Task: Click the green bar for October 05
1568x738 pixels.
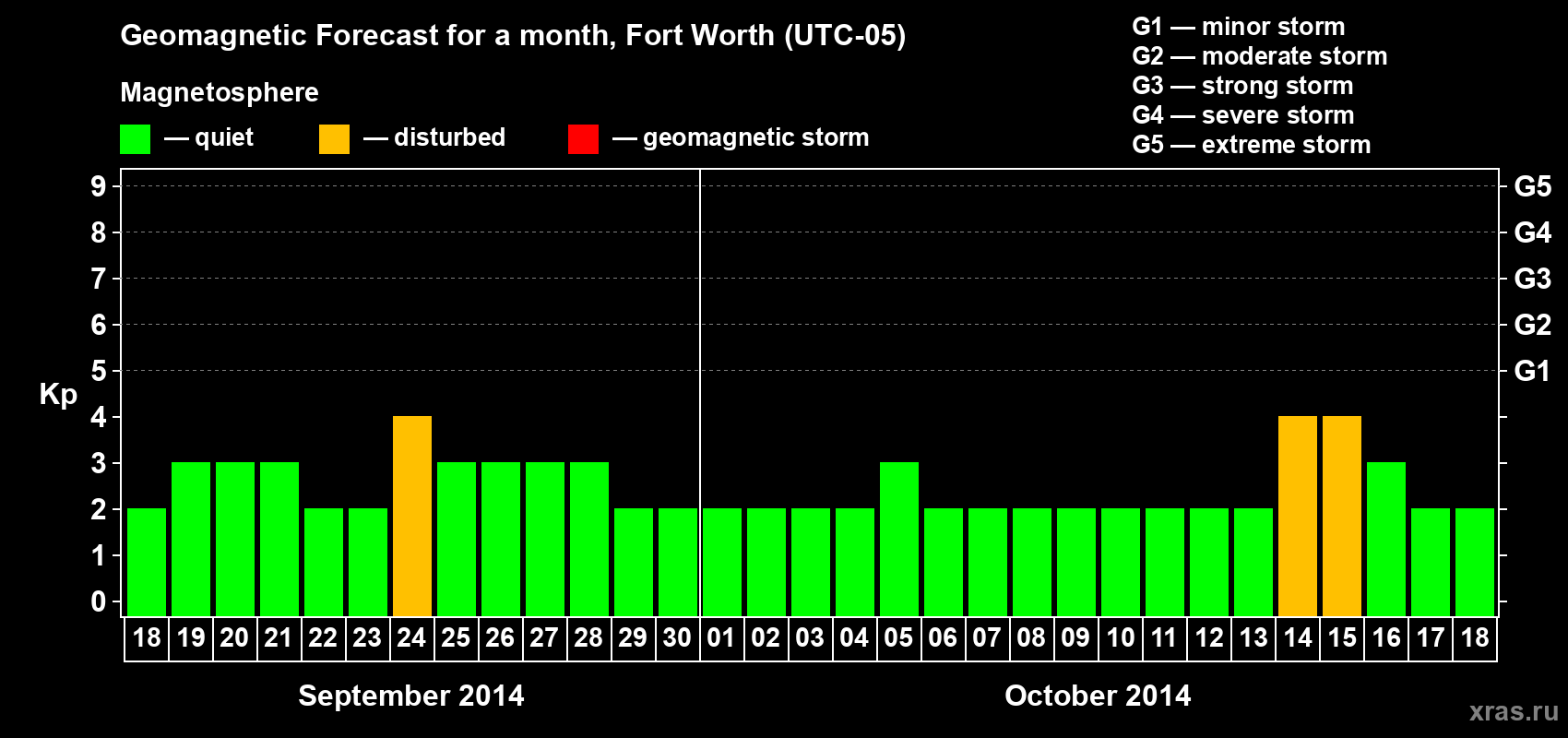Action: 899,540
